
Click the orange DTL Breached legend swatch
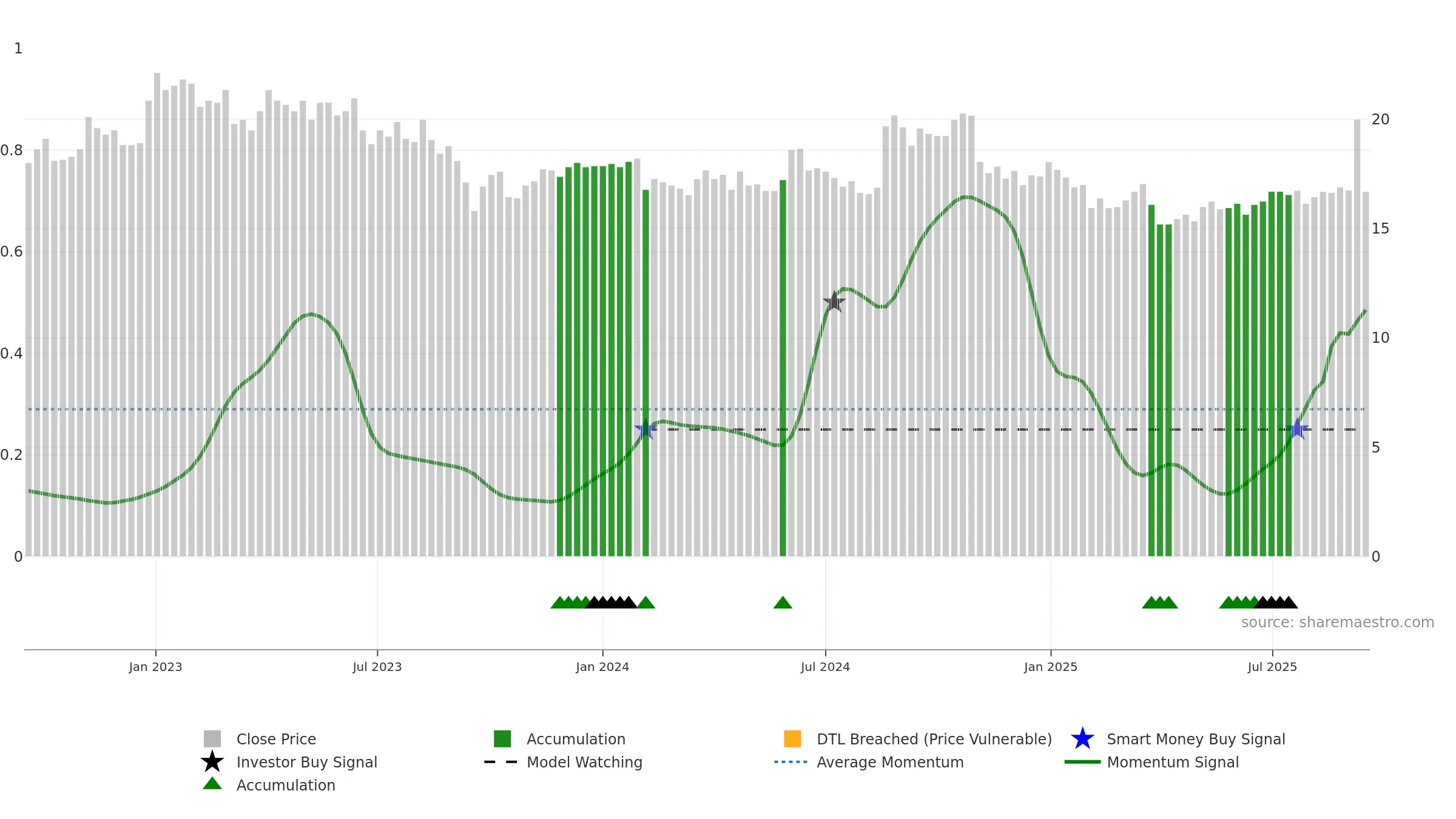(792, 739)
